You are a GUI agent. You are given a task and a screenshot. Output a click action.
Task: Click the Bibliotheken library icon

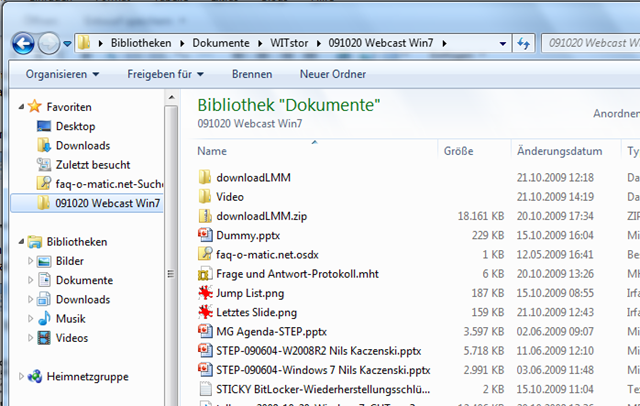(x=35, y=242)
